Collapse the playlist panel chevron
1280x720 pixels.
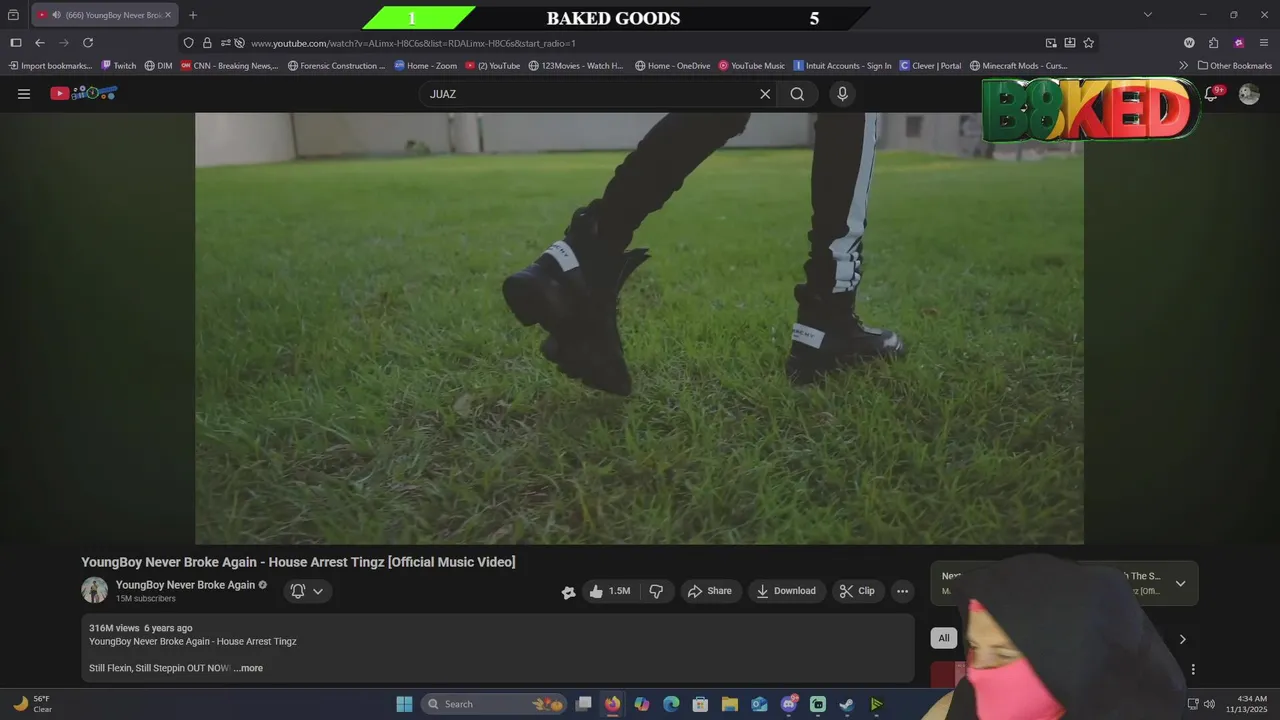point(1180,584)
